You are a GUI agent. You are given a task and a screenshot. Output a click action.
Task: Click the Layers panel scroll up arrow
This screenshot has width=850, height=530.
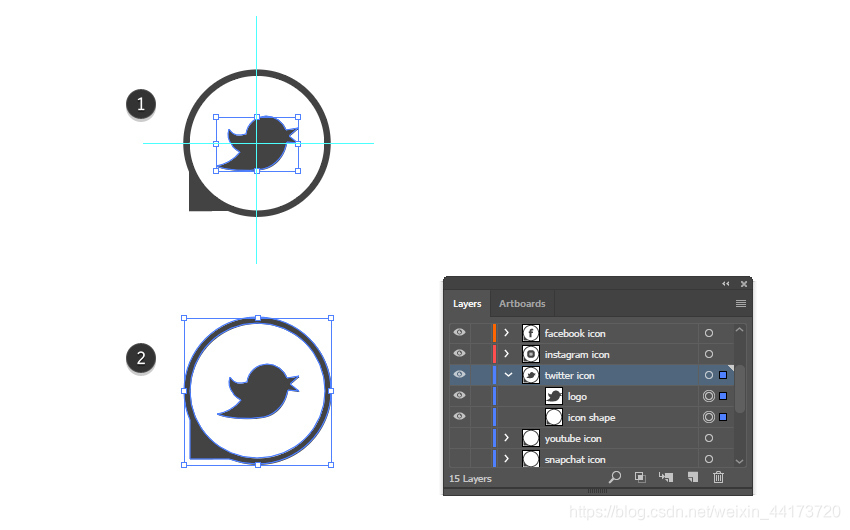[739, 329]
